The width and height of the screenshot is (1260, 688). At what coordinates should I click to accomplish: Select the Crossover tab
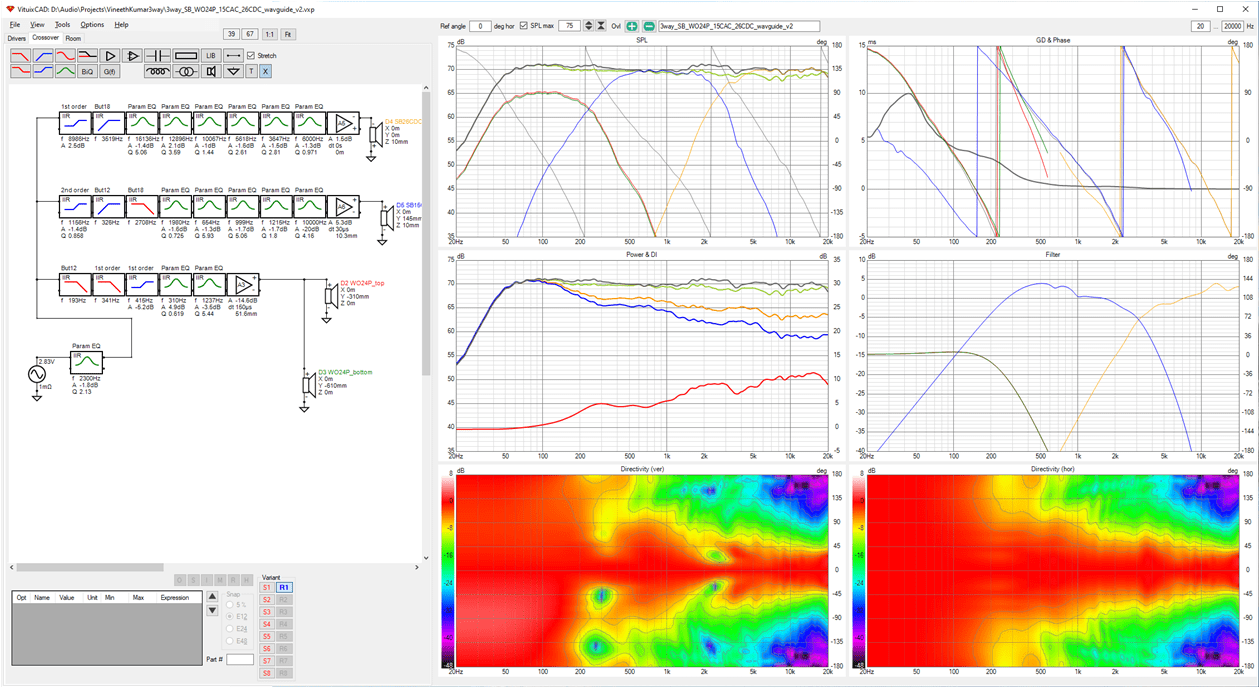point(45,37)
